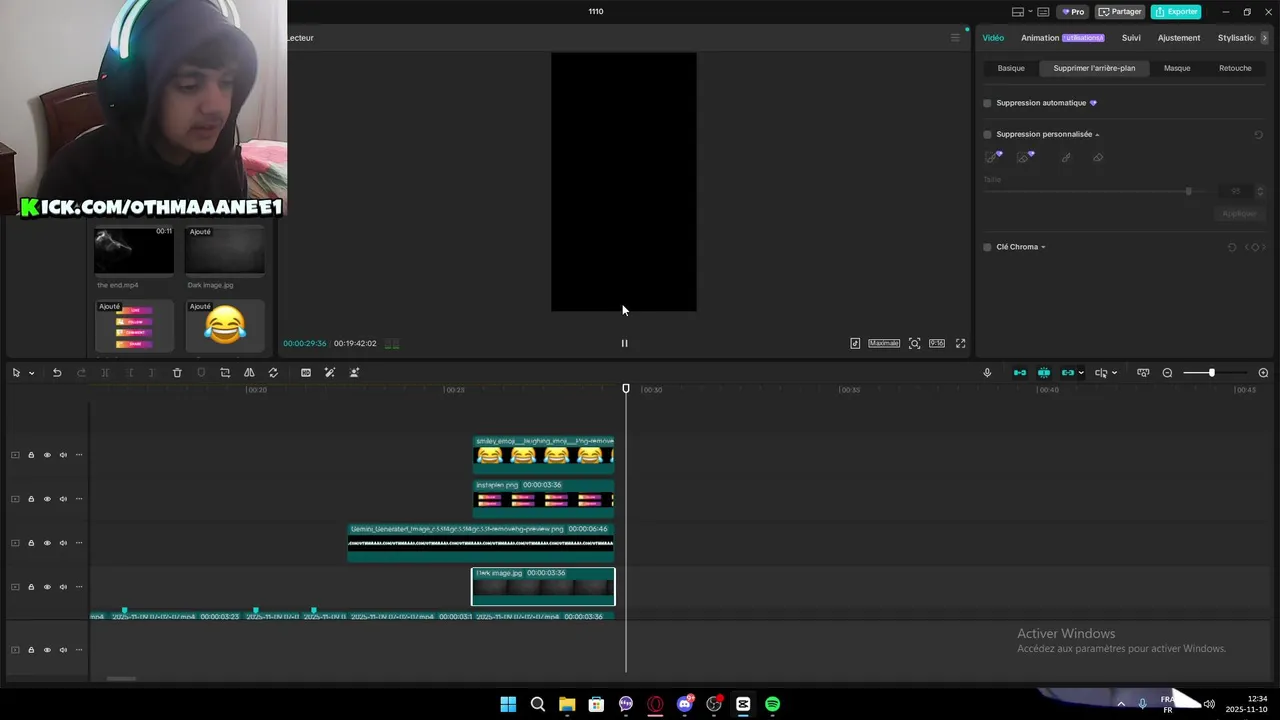Open the Retouche sub-tab
1280x720 pixels.
1235,68
